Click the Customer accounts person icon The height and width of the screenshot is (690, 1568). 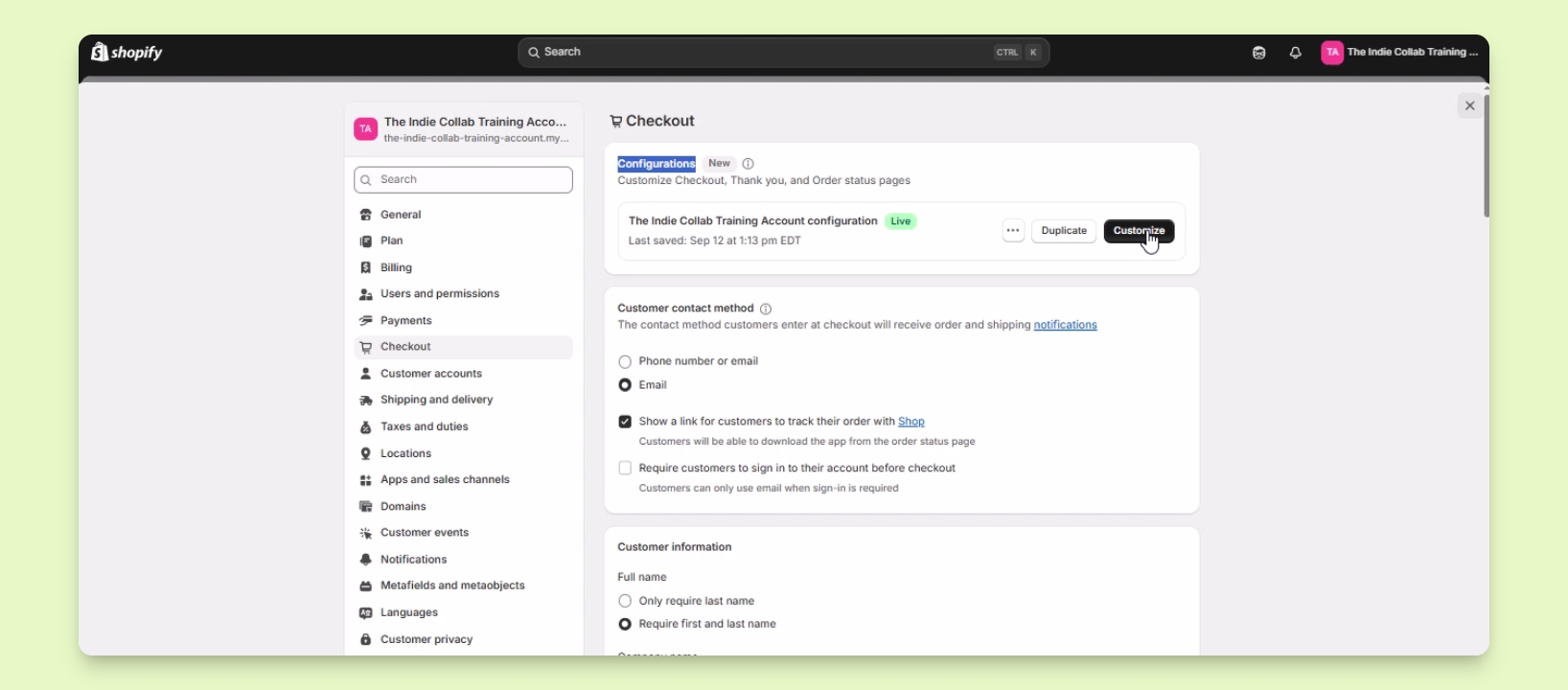[x=365, y=375]
